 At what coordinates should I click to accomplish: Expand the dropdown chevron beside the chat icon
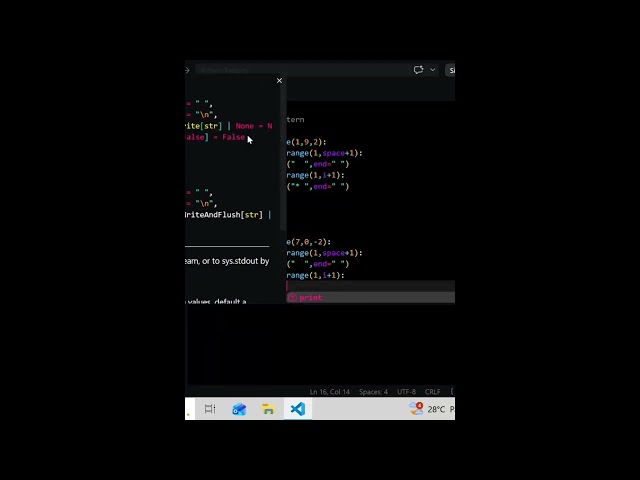pos(433,70)
